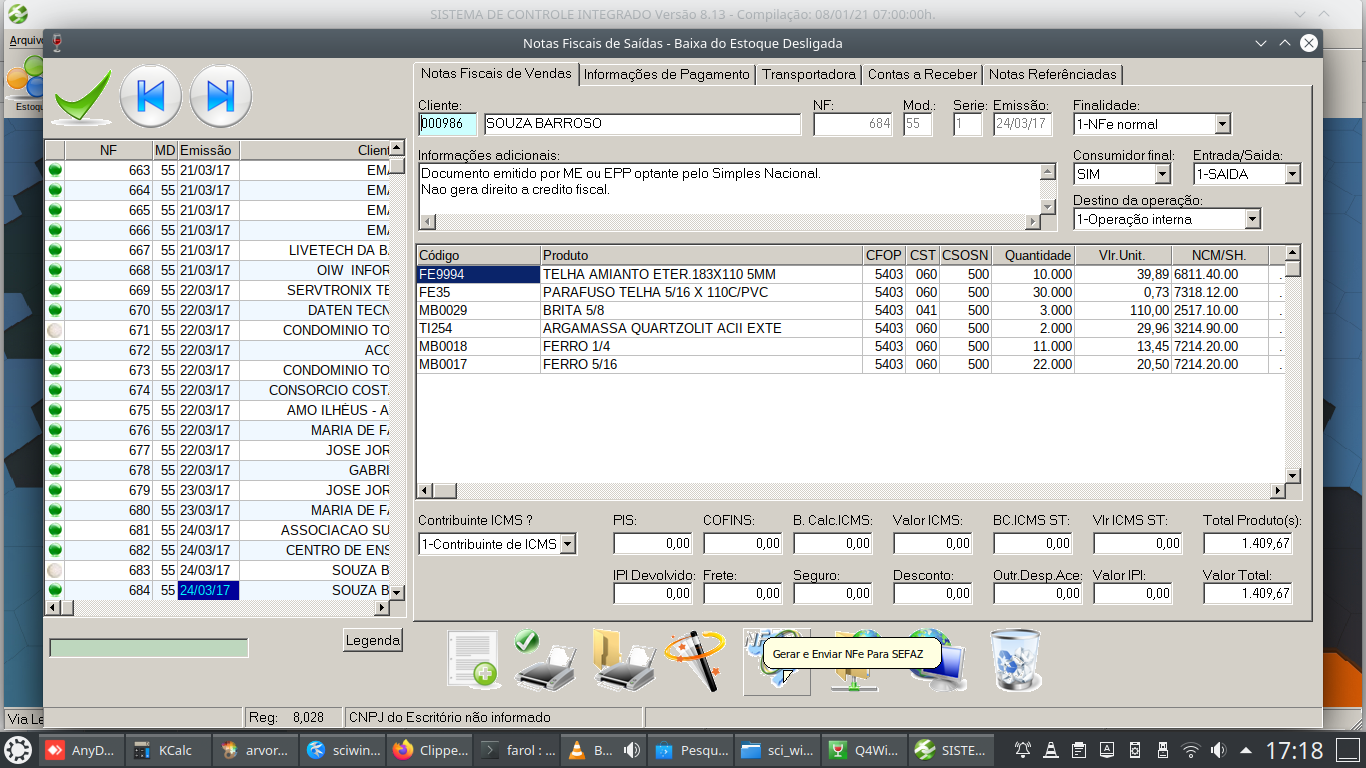Image resolution: width=1366 pixels, height=768 pixels.
Task: Go to the first record arrow button
Action: [150, 96]
